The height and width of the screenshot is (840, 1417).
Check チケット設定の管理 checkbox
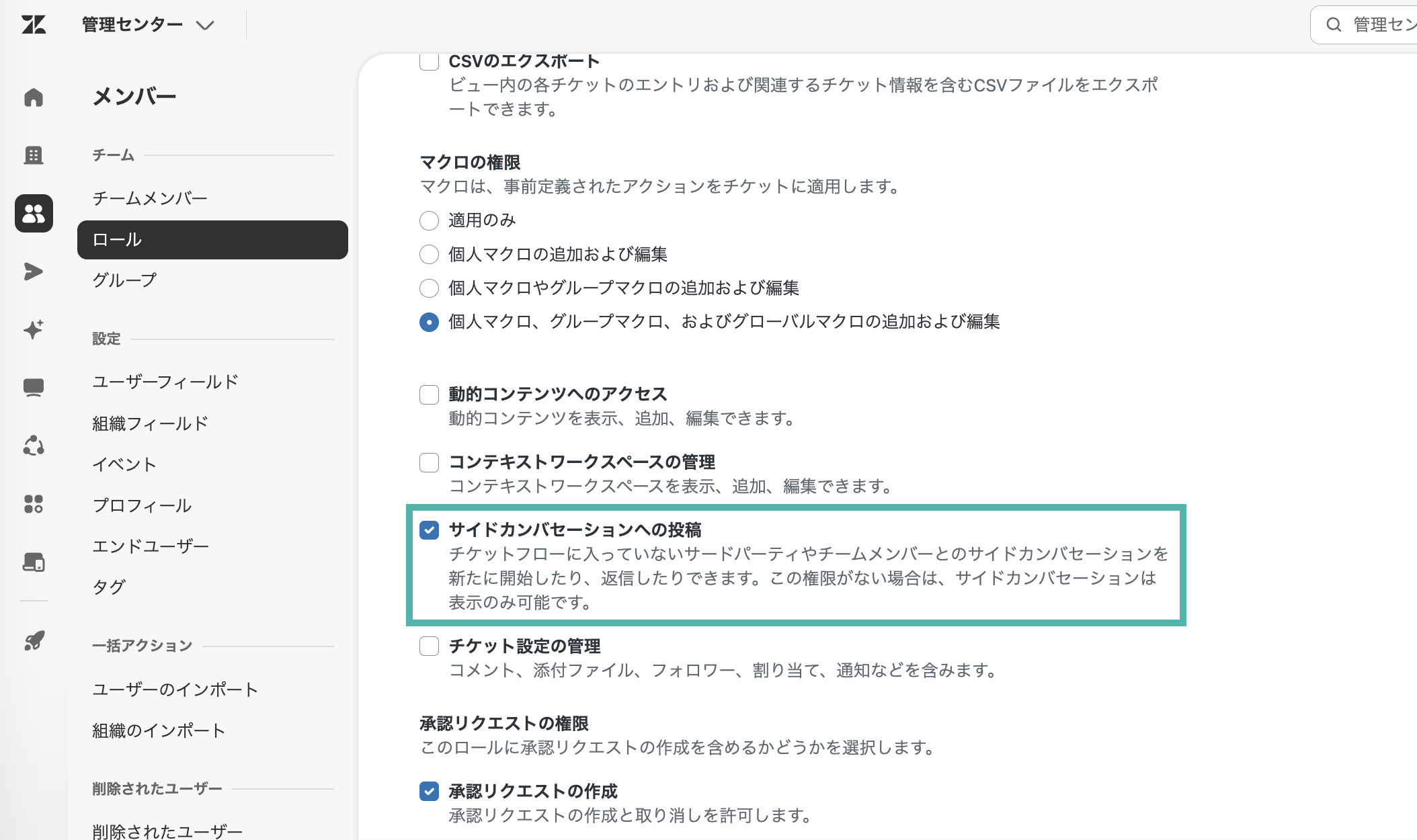tap(429, 646)
